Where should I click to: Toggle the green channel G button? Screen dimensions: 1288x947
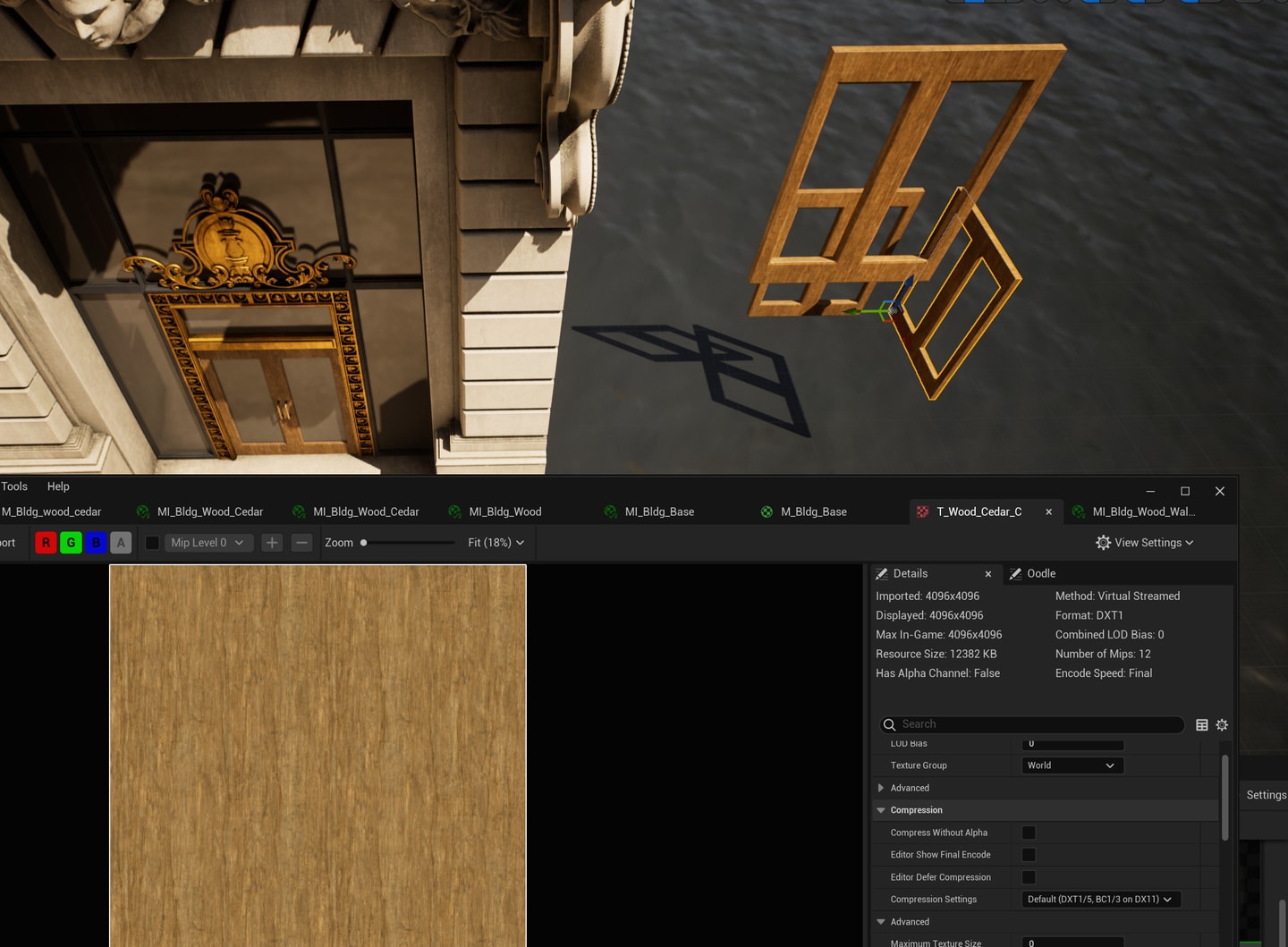tap(71, 543)
